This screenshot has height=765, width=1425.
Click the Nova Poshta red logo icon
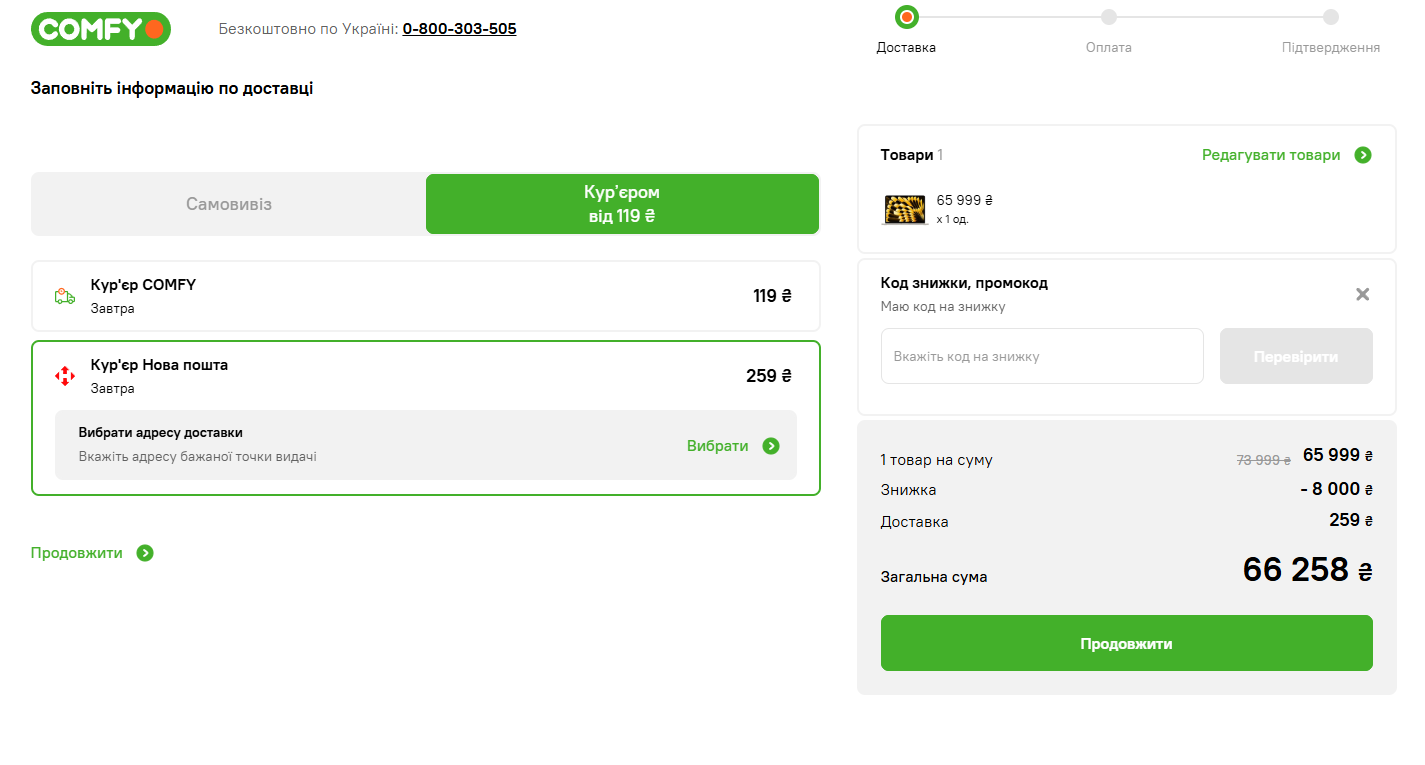pyautogui.click(x=65, y=376)
